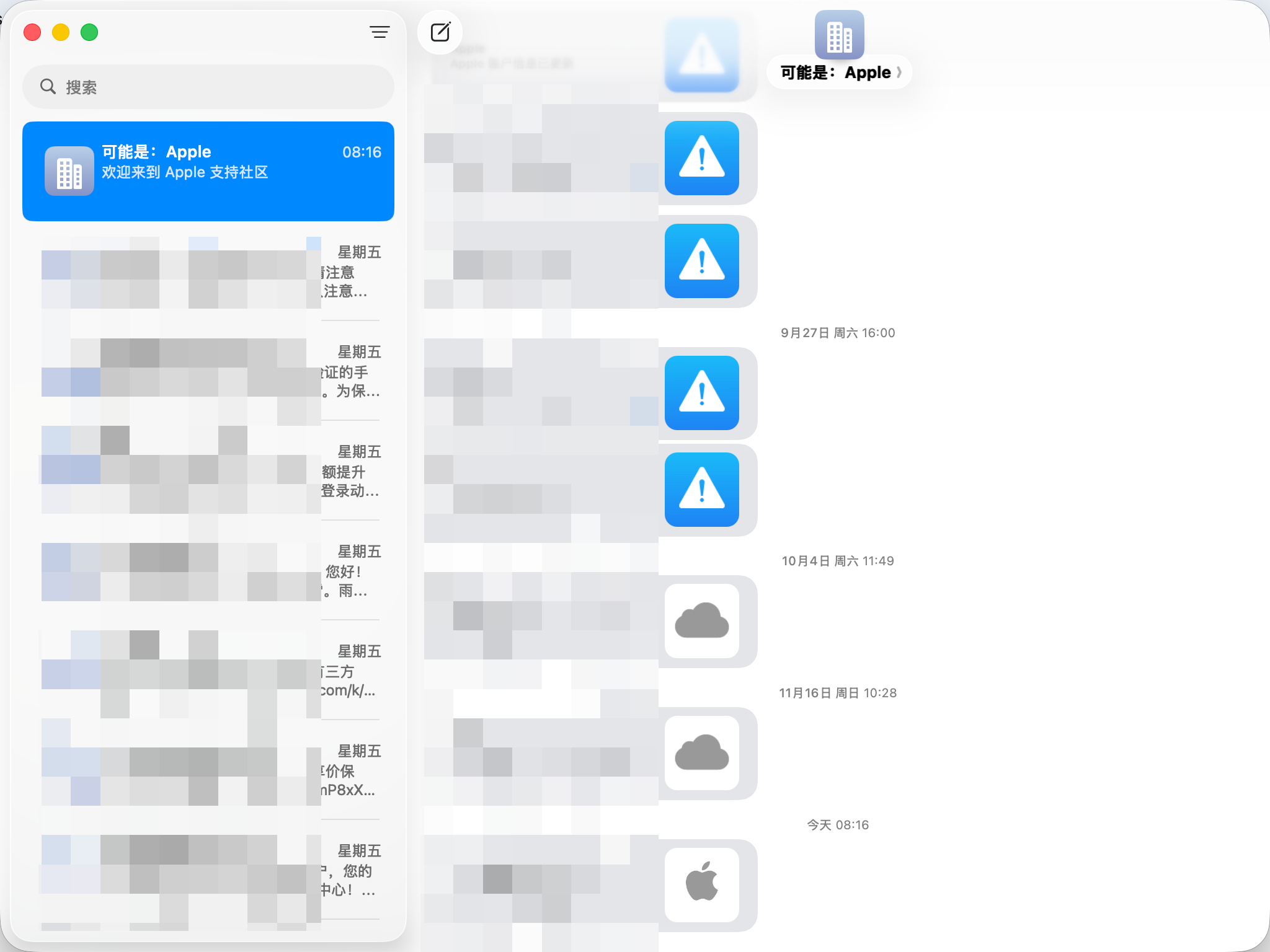Click the search field in sidebar
The image size is (1270, 952).
(208, 87)
